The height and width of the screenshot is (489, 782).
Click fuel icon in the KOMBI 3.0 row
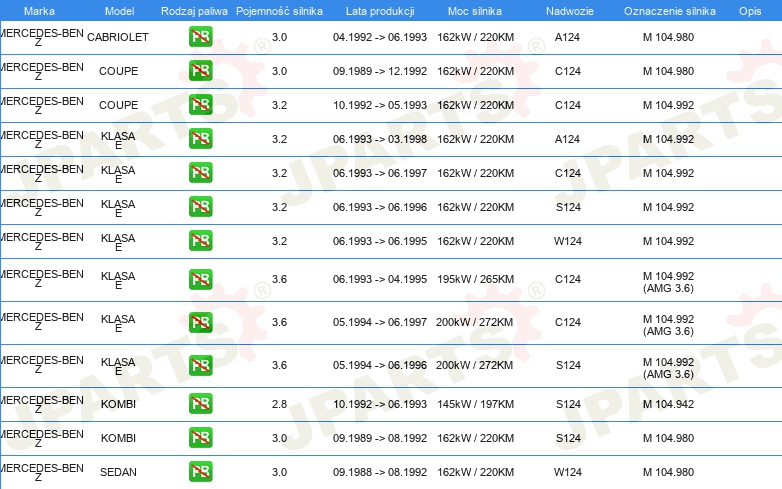pyautogui.click(x=200, y=438)
